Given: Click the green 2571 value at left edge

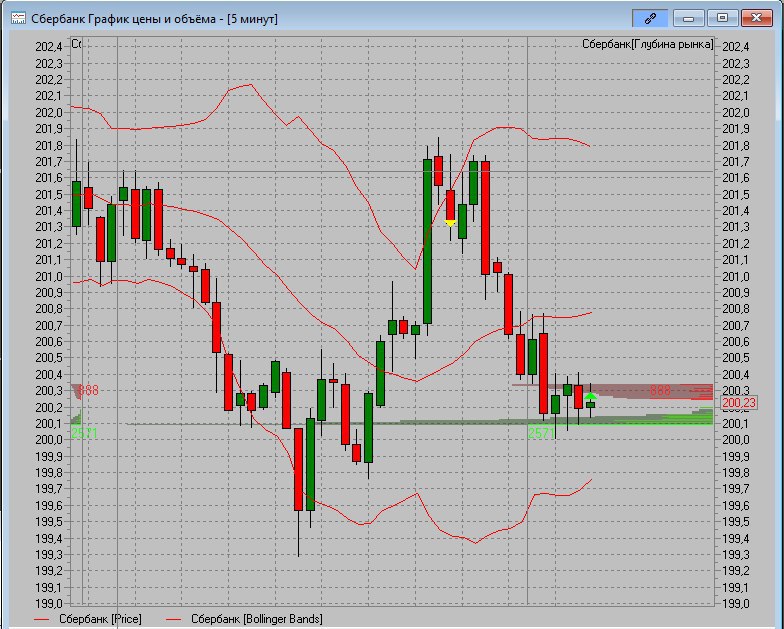Looking at the screenshot, I should [84, 433].
